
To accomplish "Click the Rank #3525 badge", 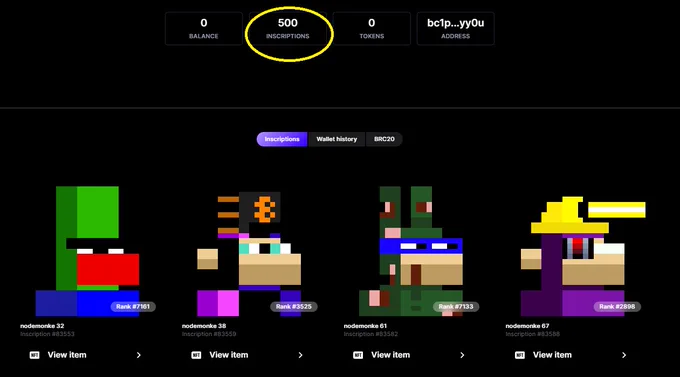I will click(294, 306).
